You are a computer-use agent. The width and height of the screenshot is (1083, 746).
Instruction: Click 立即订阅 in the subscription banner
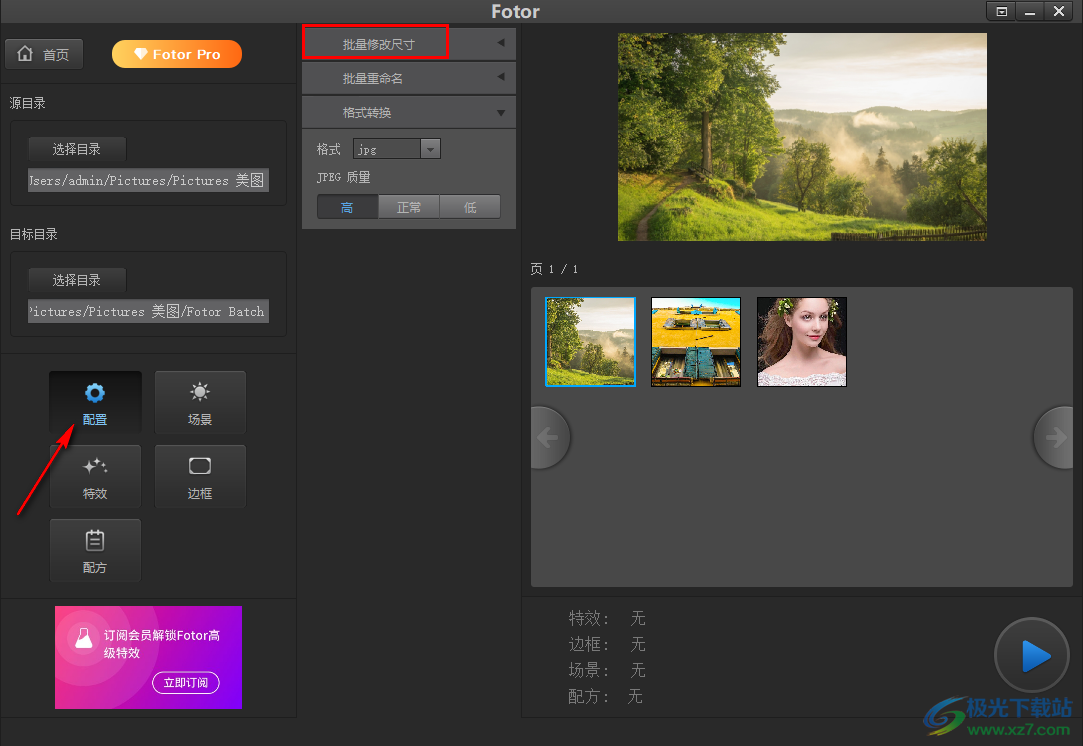pyautogui.click(x=186, y=682)
